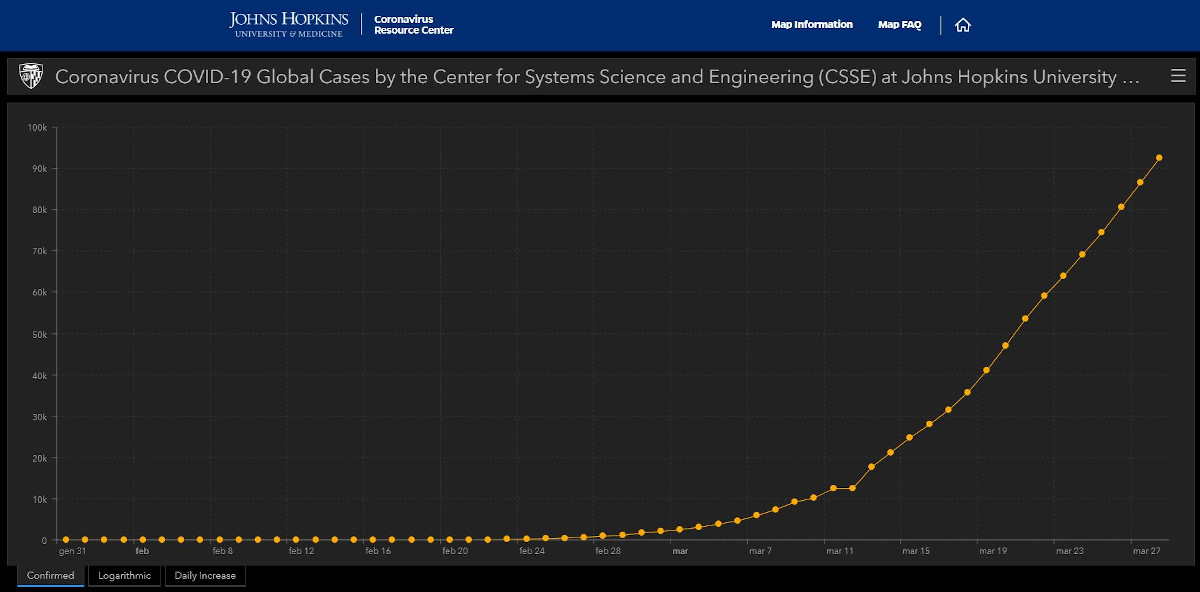Go to home via the house icon

click(963, 25)
